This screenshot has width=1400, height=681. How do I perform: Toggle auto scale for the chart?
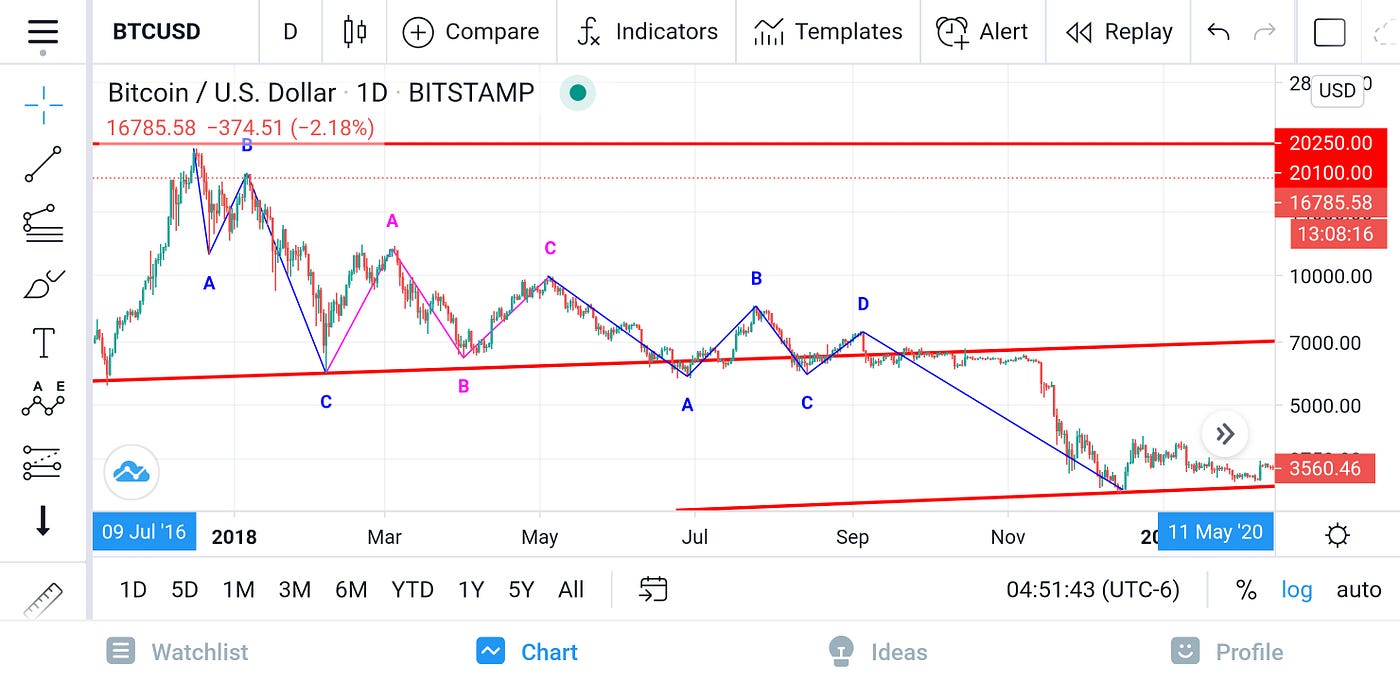pos(1358,590)
